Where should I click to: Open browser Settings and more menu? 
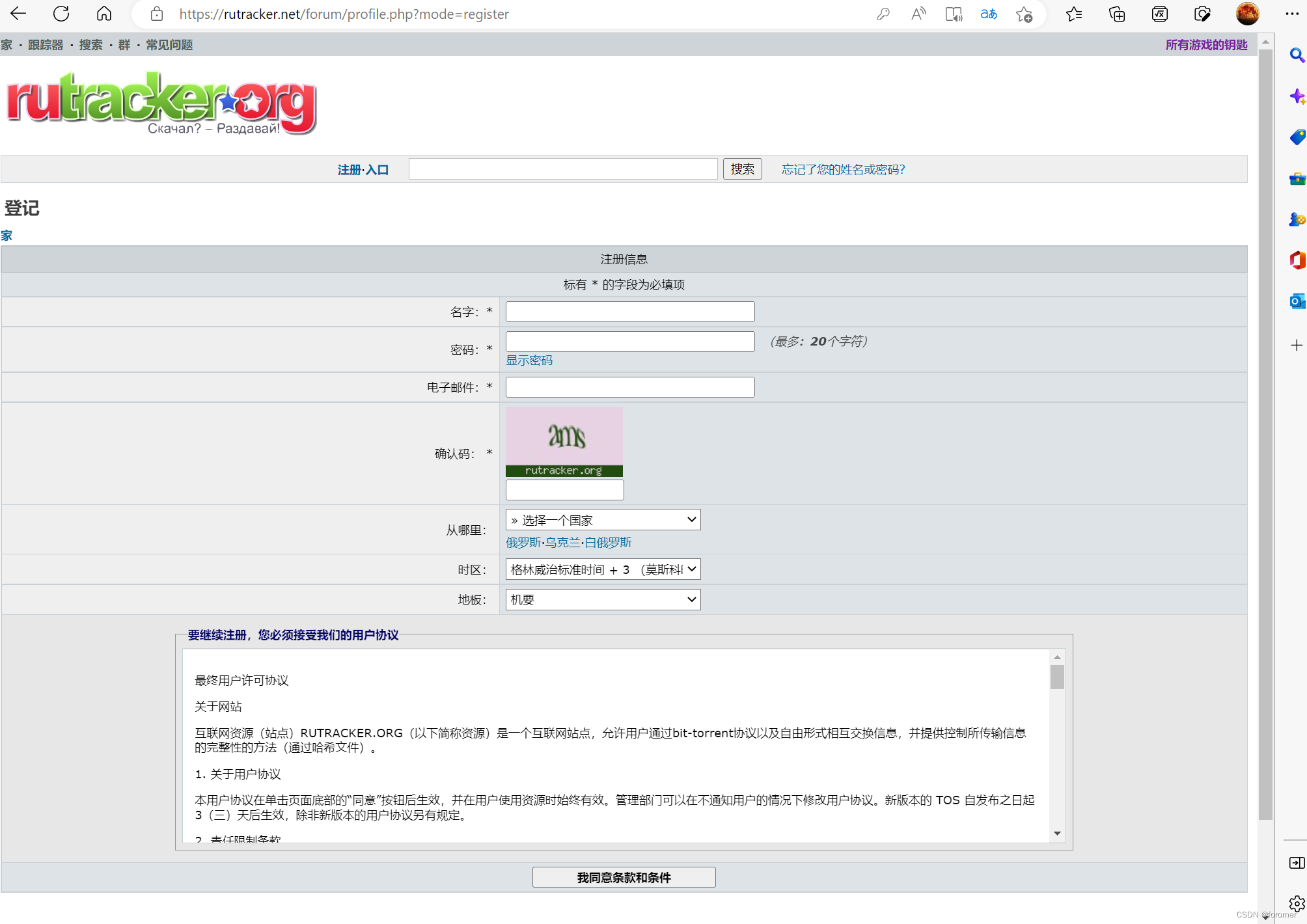1292,14
